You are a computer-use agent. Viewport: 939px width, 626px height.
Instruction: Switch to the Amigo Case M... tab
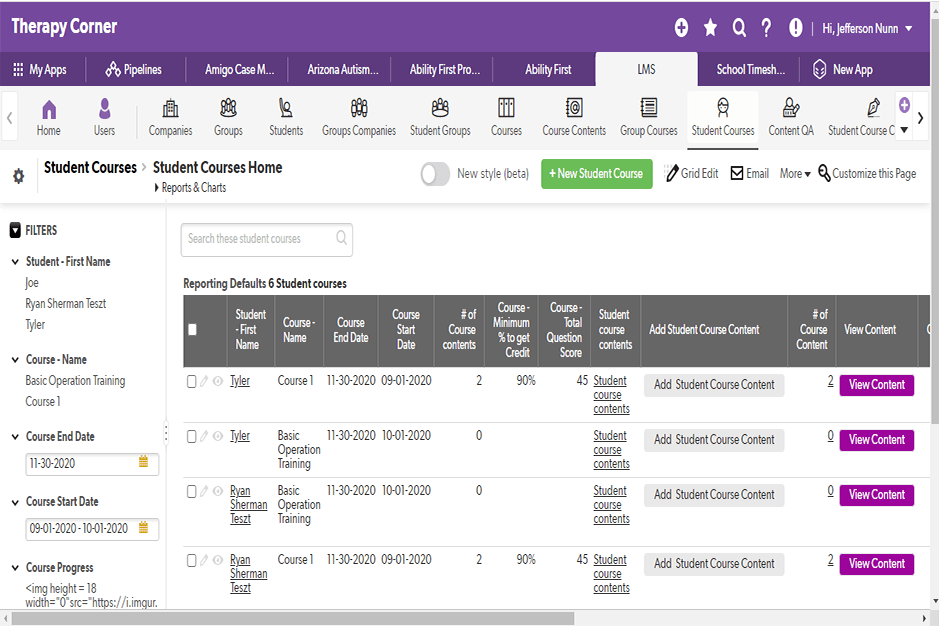click(240, 69)
